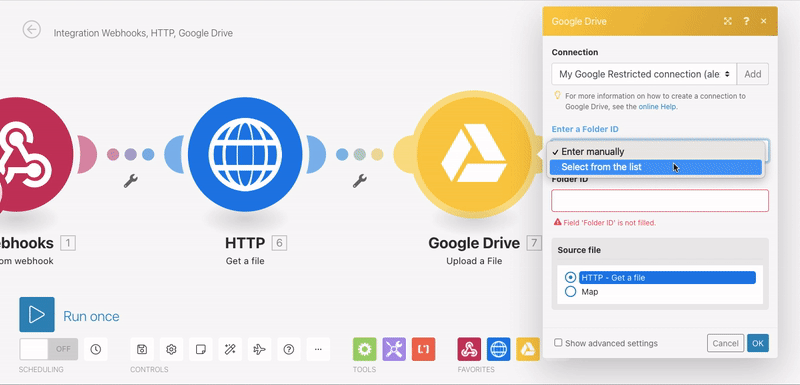Open the red Text parser tool
The height and width of the screenshot is (385, 800).
tap(423, 349)
